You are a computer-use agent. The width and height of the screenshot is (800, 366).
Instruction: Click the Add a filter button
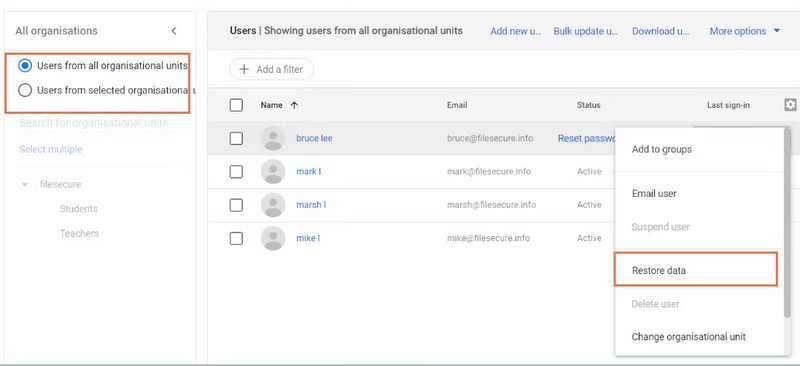pyautogui.click(x=271, y=69)
